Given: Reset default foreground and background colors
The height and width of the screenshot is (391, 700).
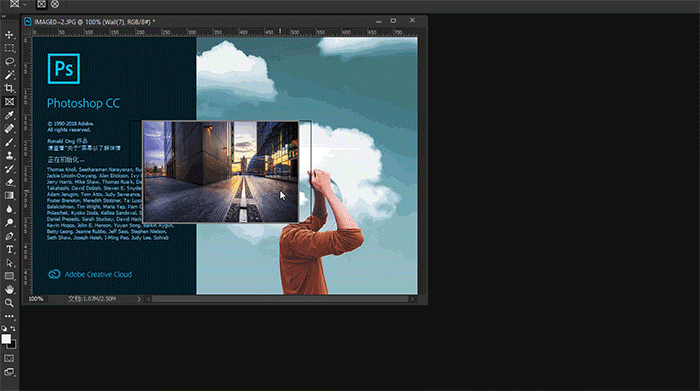Looking at the screenshot, I should tap(4, 328).
